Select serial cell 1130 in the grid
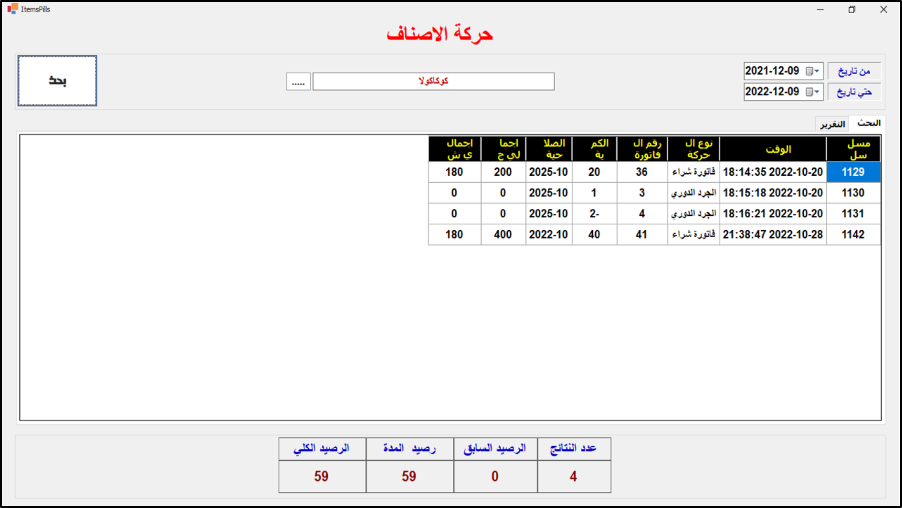Viewport: 902px width, 508px height. click(853, 193)
